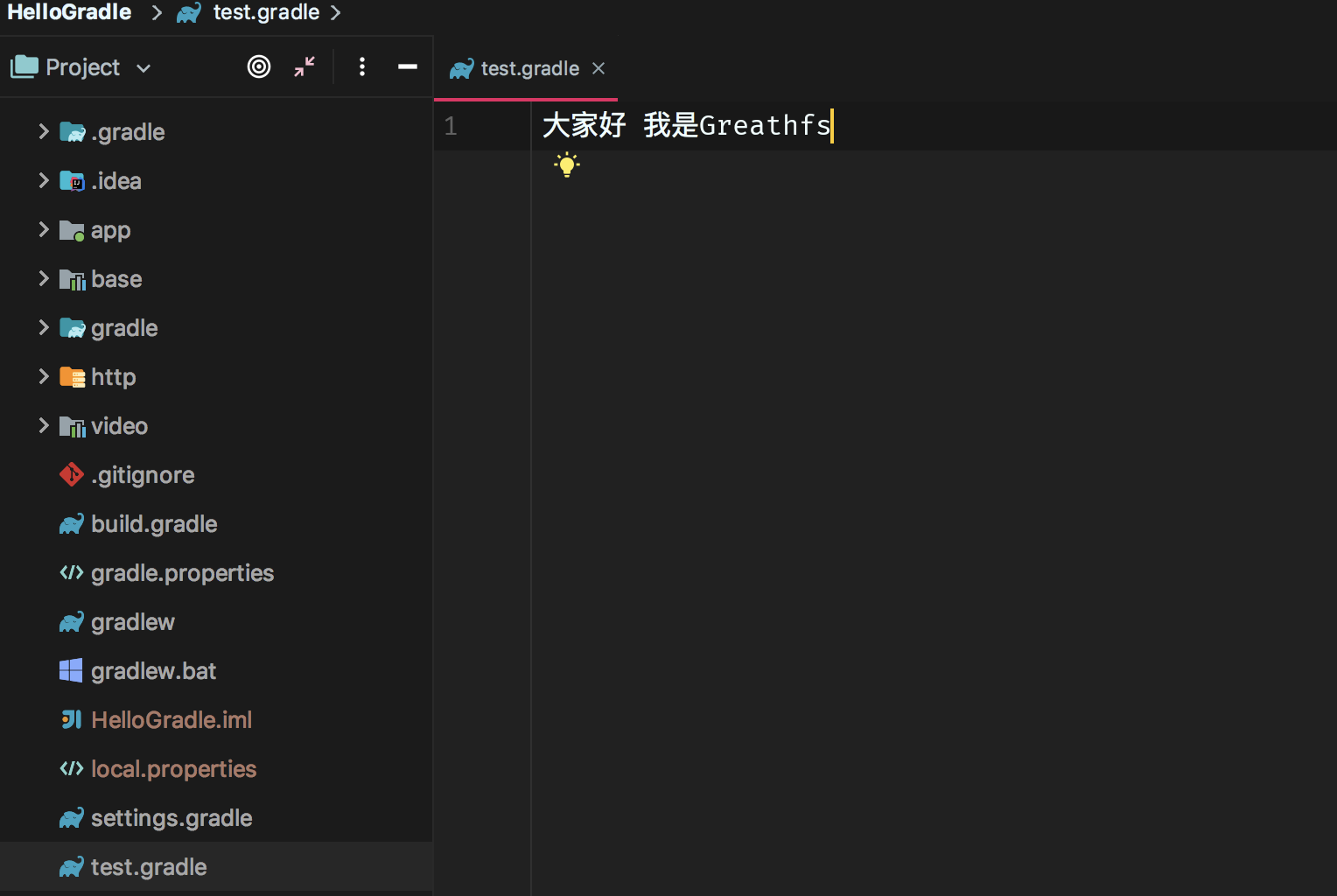Click the locate file target icon

[x=259, y=66]
